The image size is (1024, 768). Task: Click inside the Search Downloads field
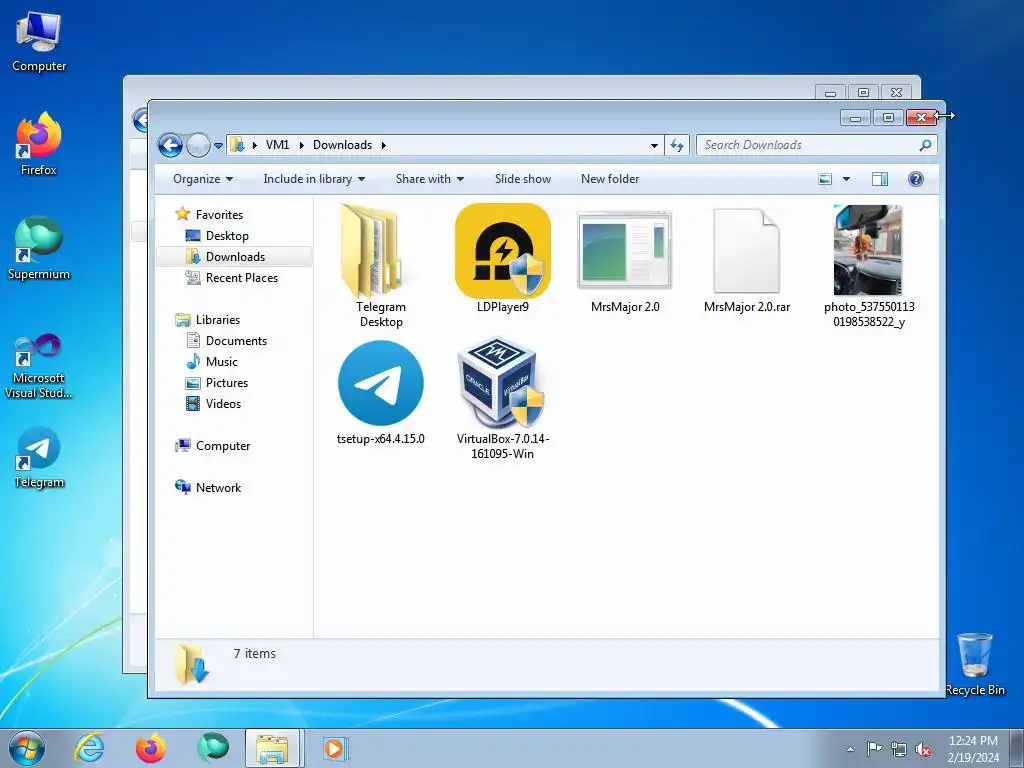(816, 145)
